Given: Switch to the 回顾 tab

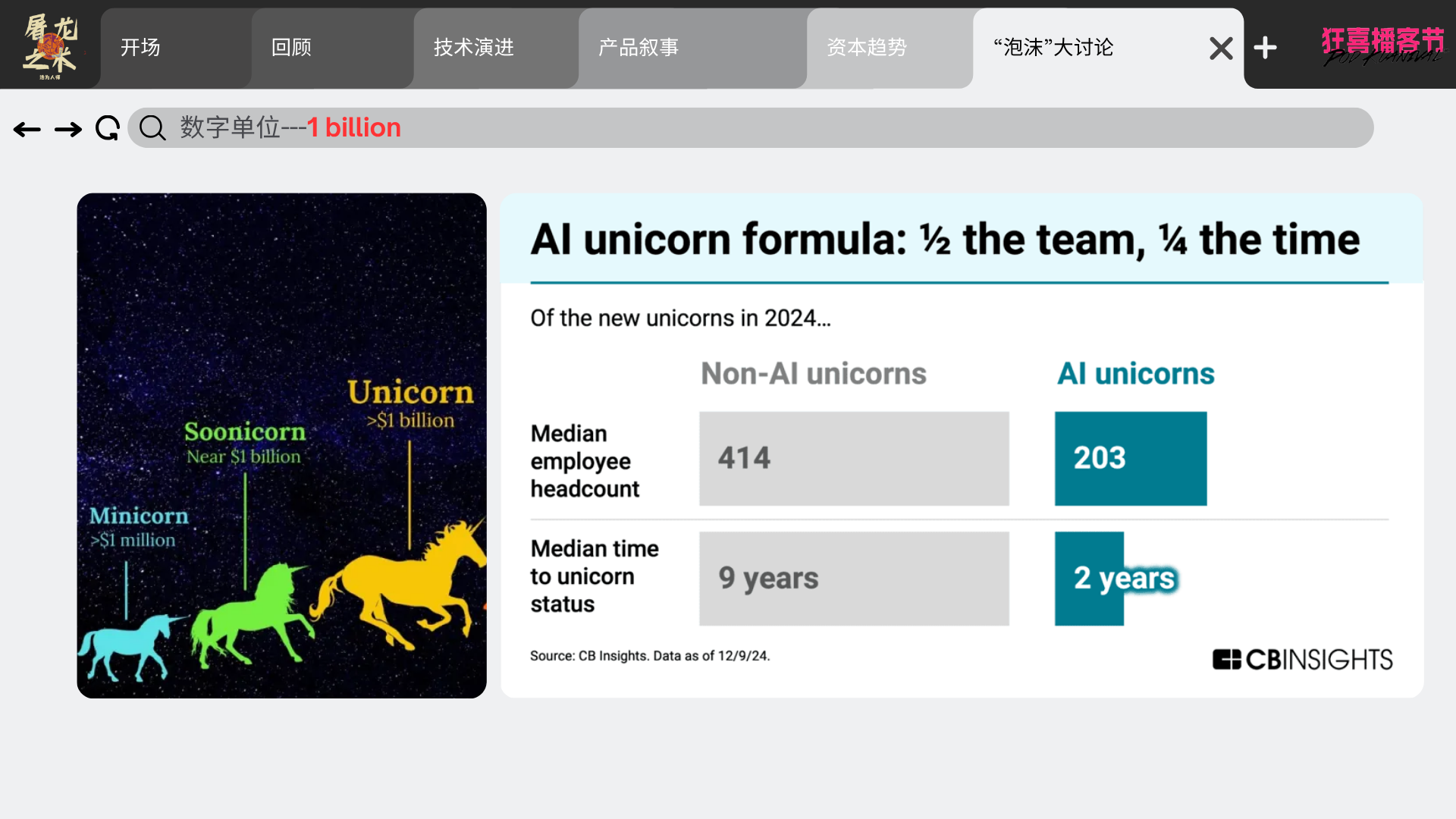Looking at the screenshot, I should coord(292,48).
